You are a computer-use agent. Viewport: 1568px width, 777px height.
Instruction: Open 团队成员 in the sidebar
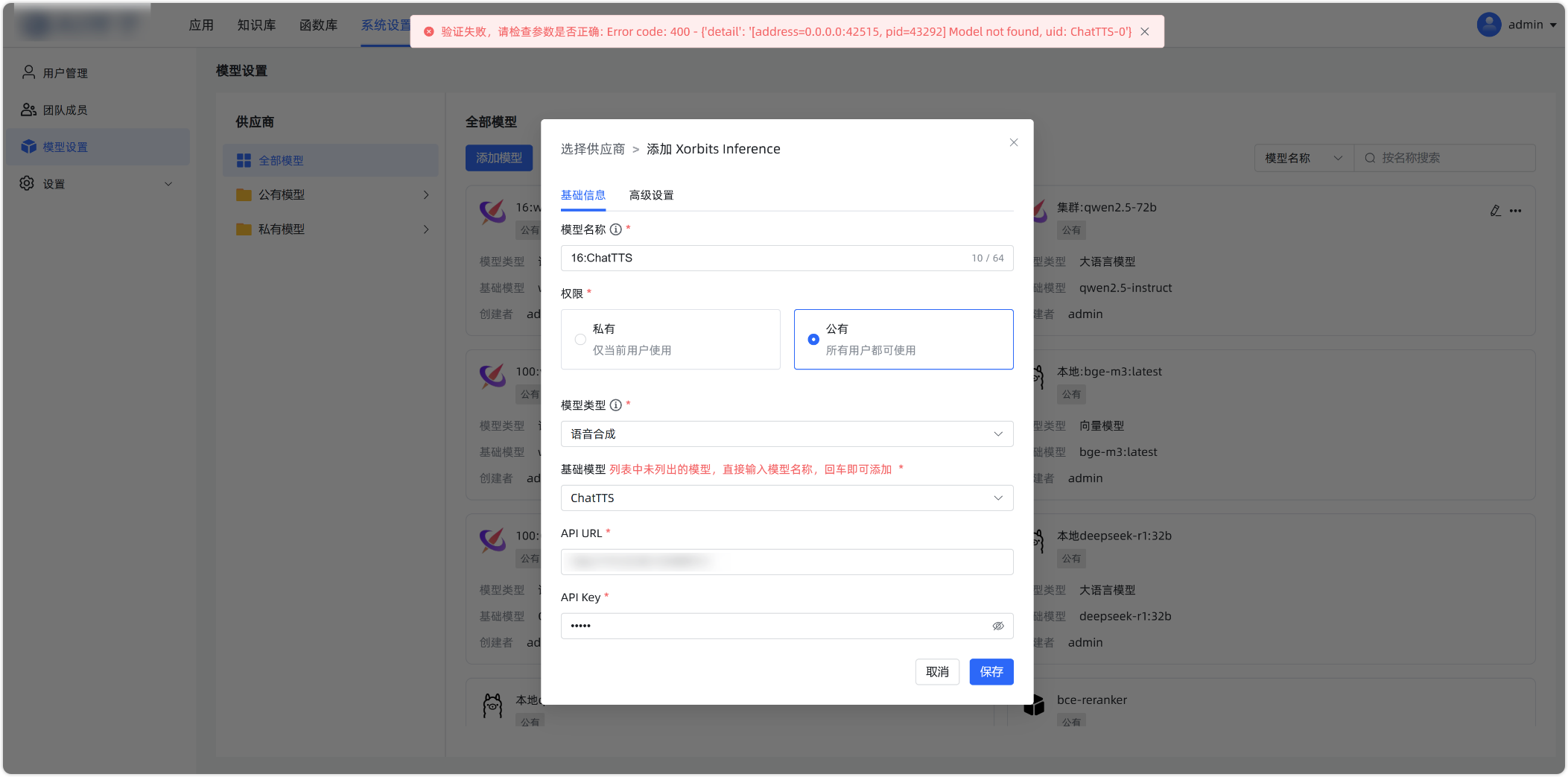[66, 110]
